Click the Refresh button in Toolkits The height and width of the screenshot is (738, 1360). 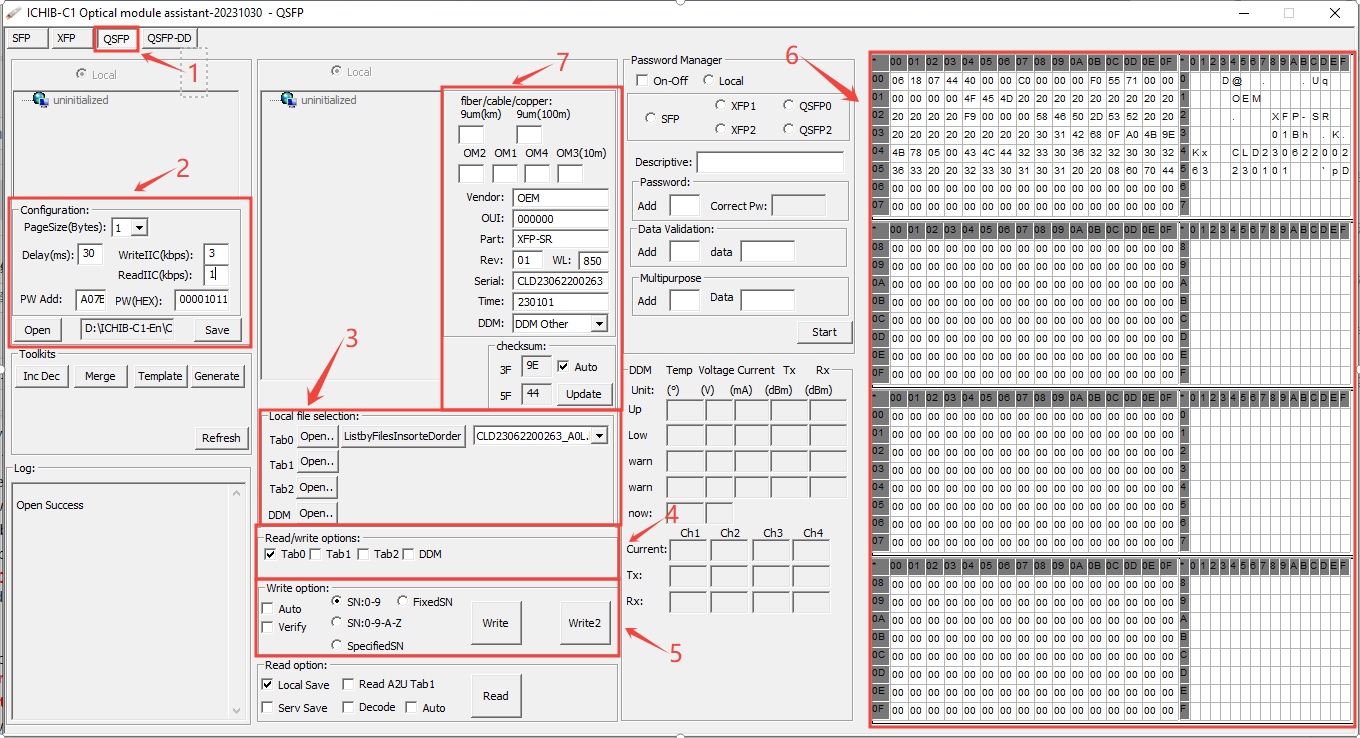click(x=221, y=438)
